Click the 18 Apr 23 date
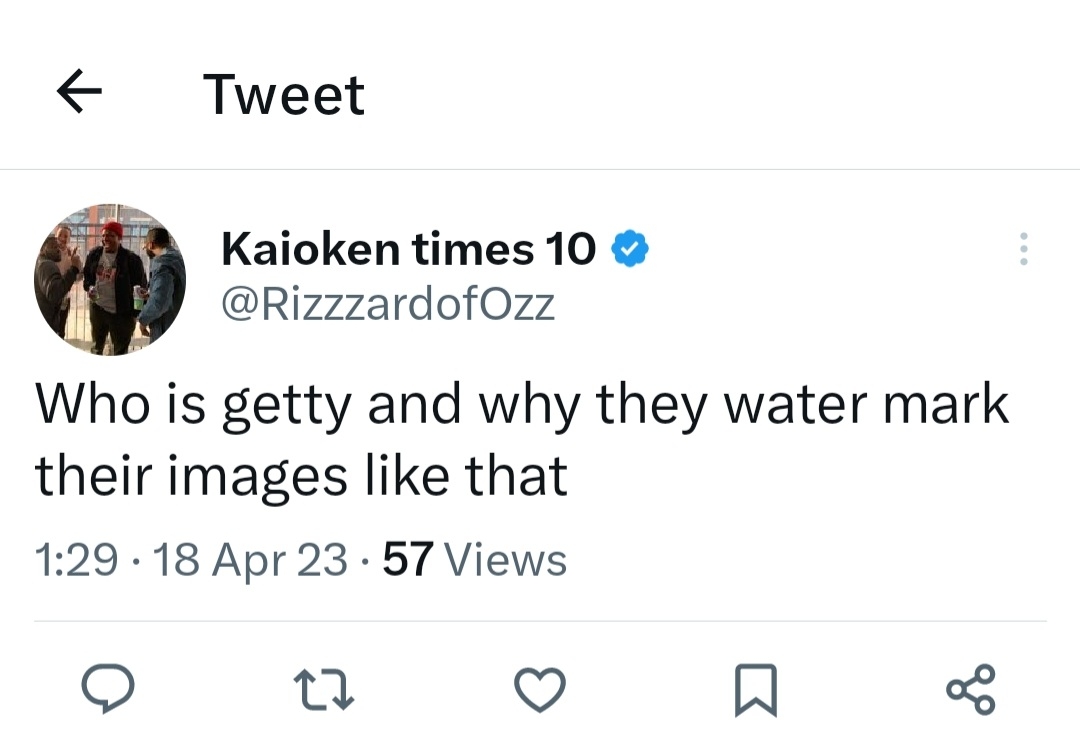The width and height of the screenshot is (1080, 750). 251,560
